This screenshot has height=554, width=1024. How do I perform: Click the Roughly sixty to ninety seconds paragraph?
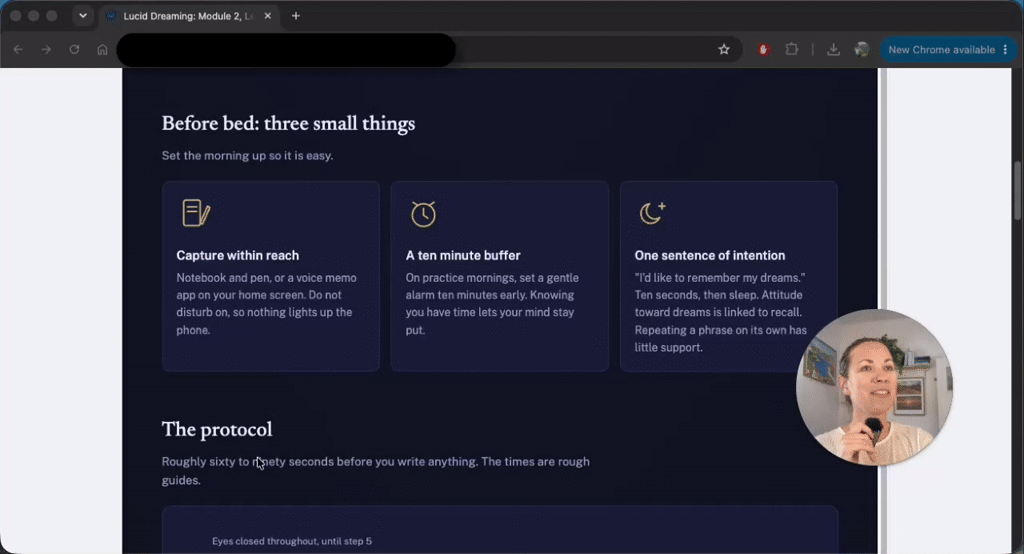click(x=376, y=470)
